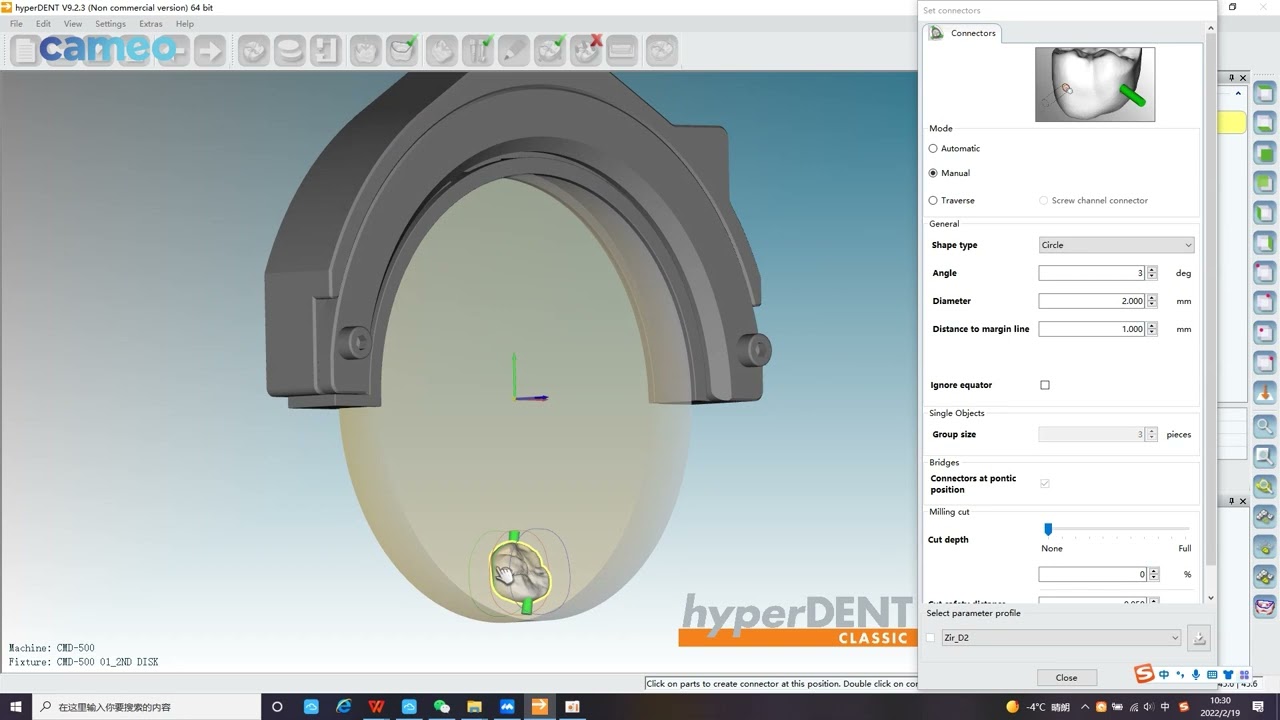Viewport: 1280px width, 720px height.
Task: Pin the lower right docked panel
Action: 1232,500
